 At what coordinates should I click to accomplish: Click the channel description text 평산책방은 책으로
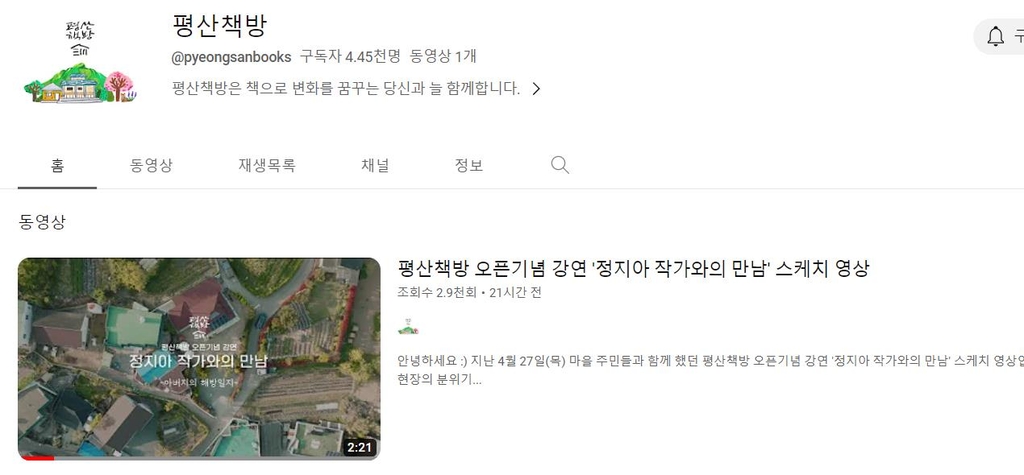[346, 89]
